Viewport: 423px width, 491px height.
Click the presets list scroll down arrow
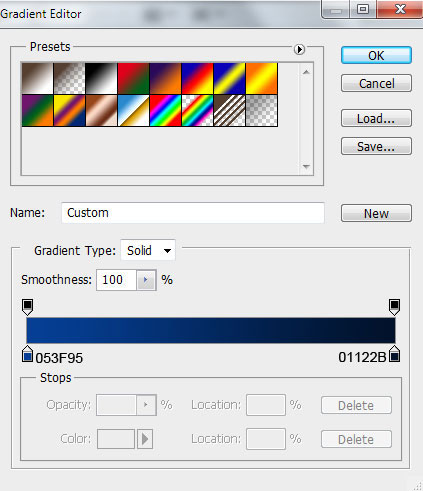click(x=306, y=166)
